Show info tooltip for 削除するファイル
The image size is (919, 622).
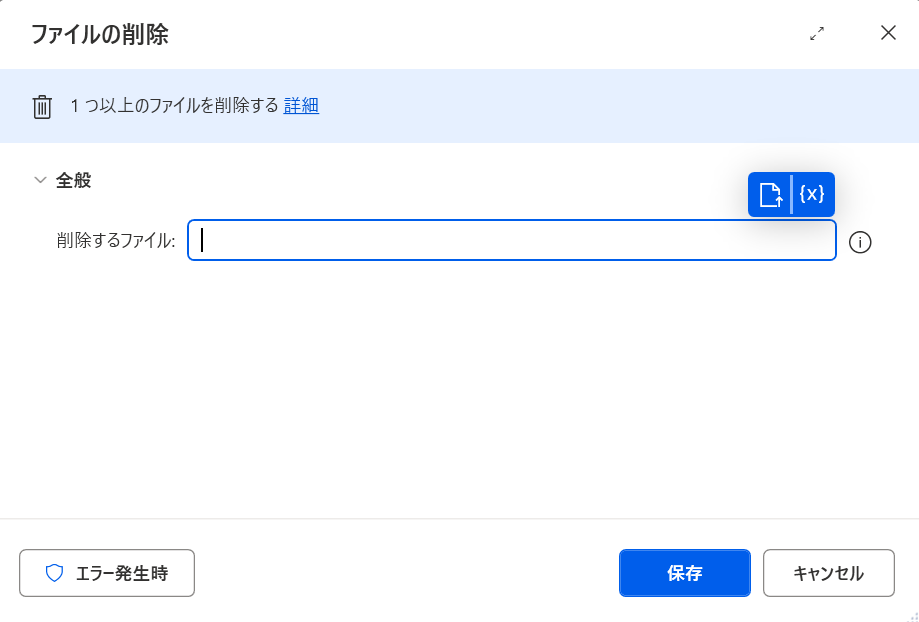tap(860, 242)
